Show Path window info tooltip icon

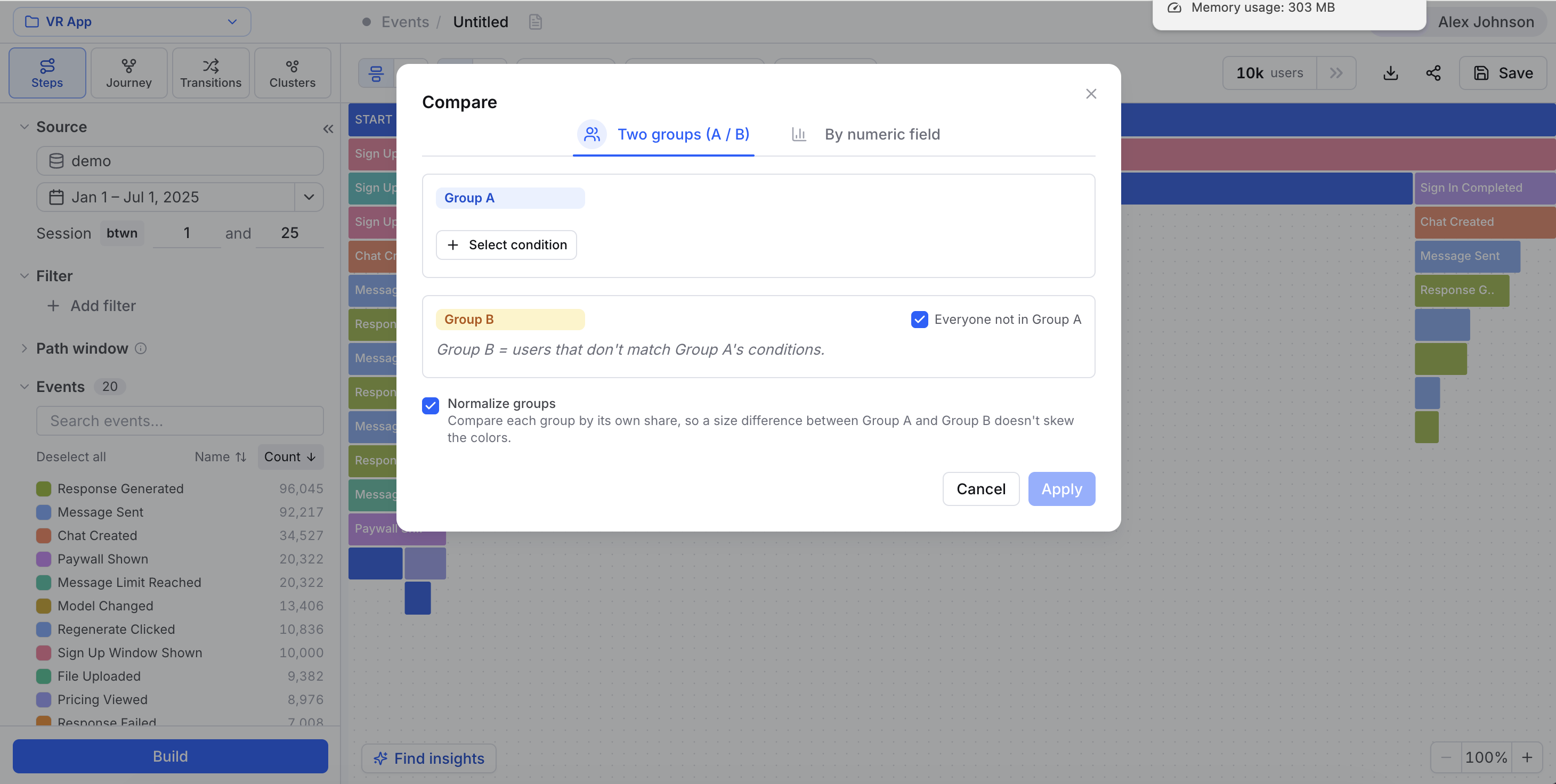click(x=141, y=348)
